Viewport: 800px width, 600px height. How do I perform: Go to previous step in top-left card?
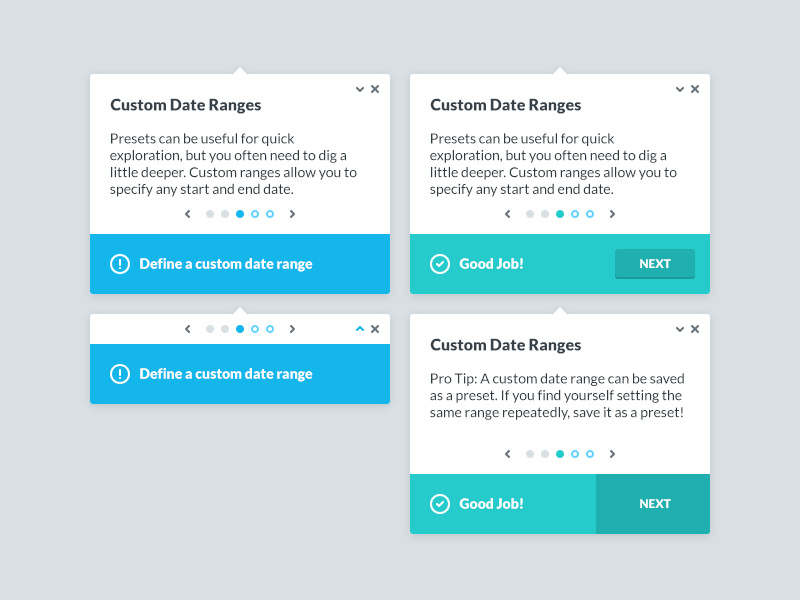[x=188, y=214]
